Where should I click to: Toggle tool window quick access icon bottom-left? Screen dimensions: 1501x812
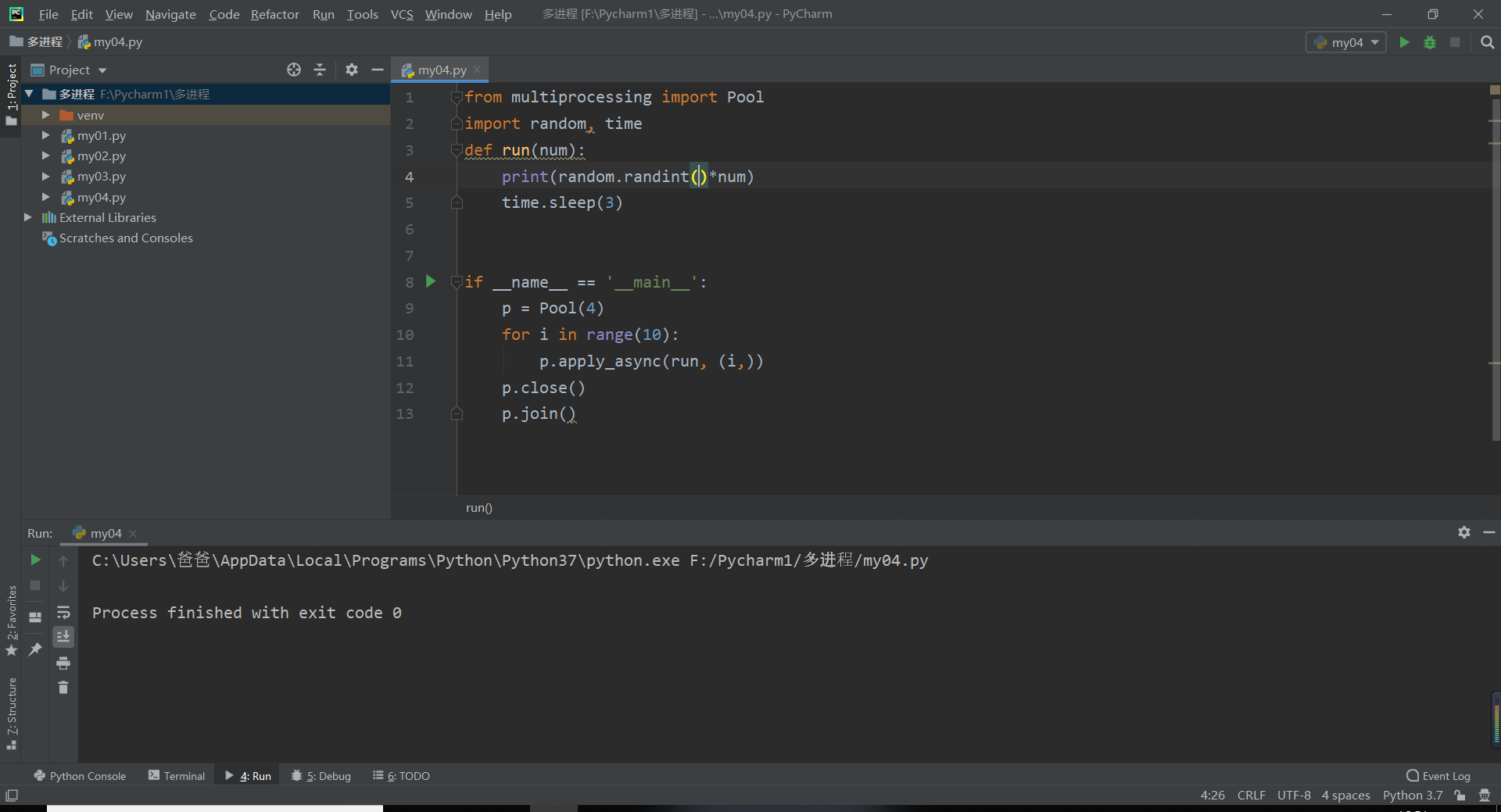coord(12,796)
